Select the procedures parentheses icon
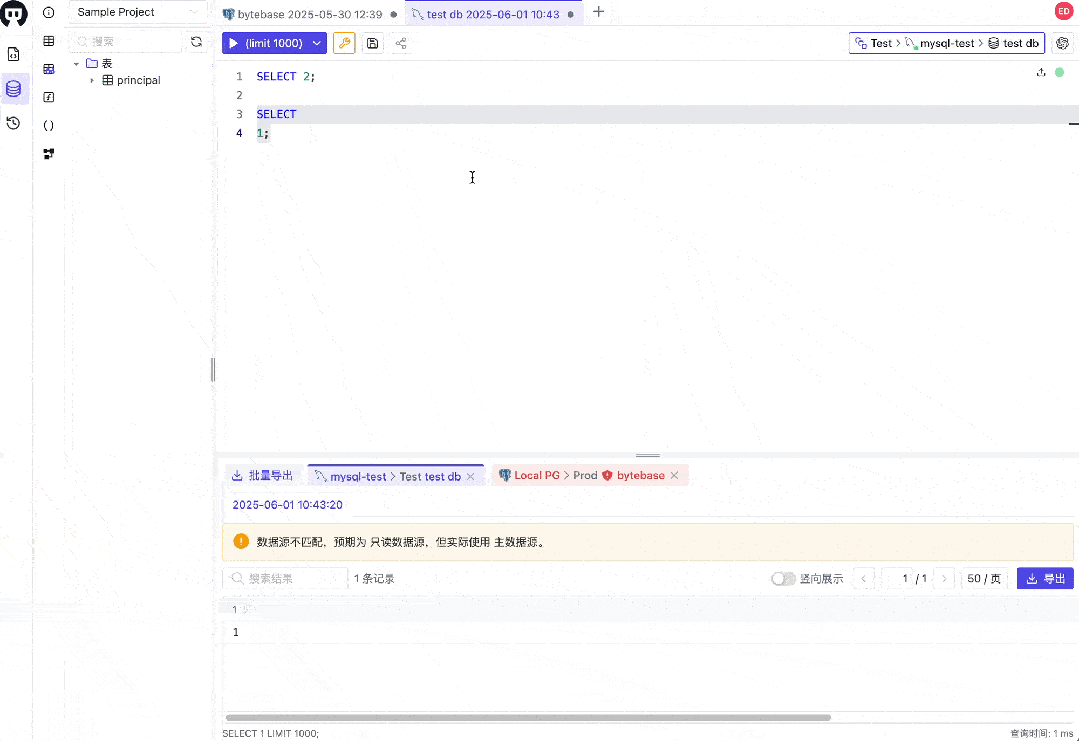 pyautogui.click(x=48, y=125)
